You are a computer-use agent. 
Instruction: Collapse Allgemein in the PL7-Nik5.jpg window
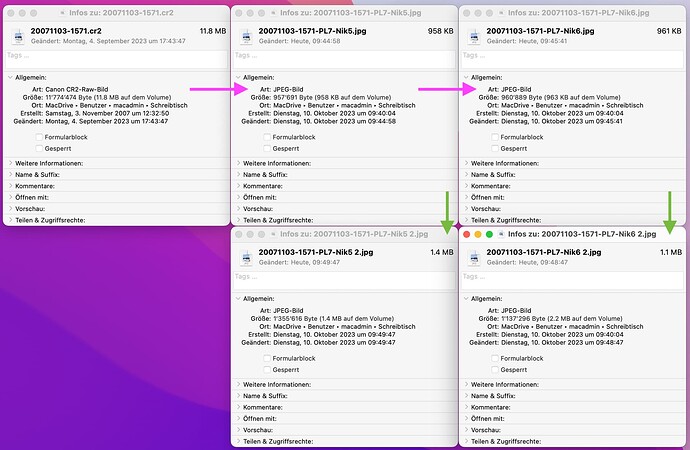[238, 77]
